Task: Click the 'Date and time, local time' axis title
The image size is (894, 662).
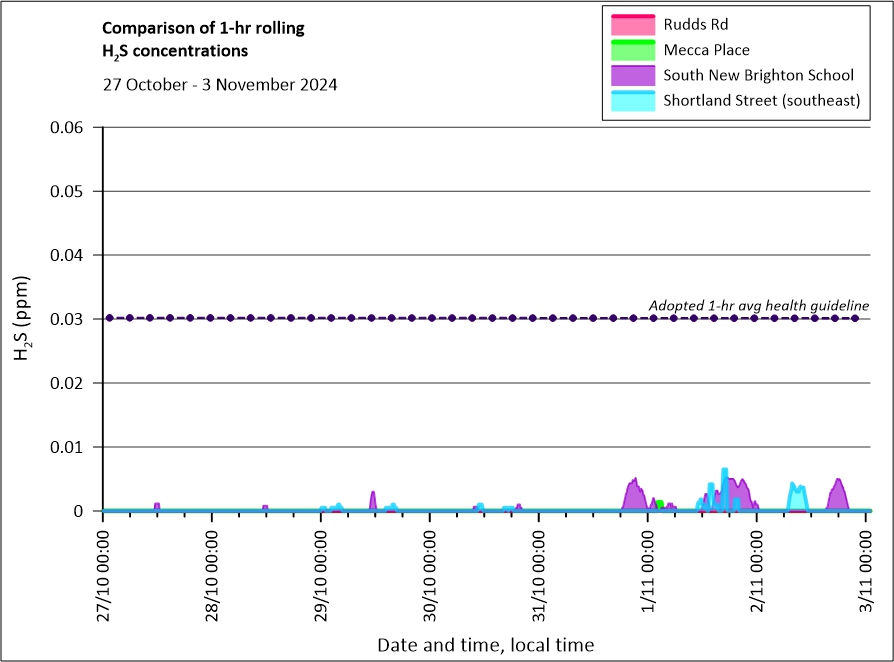Action: (485, 645)
